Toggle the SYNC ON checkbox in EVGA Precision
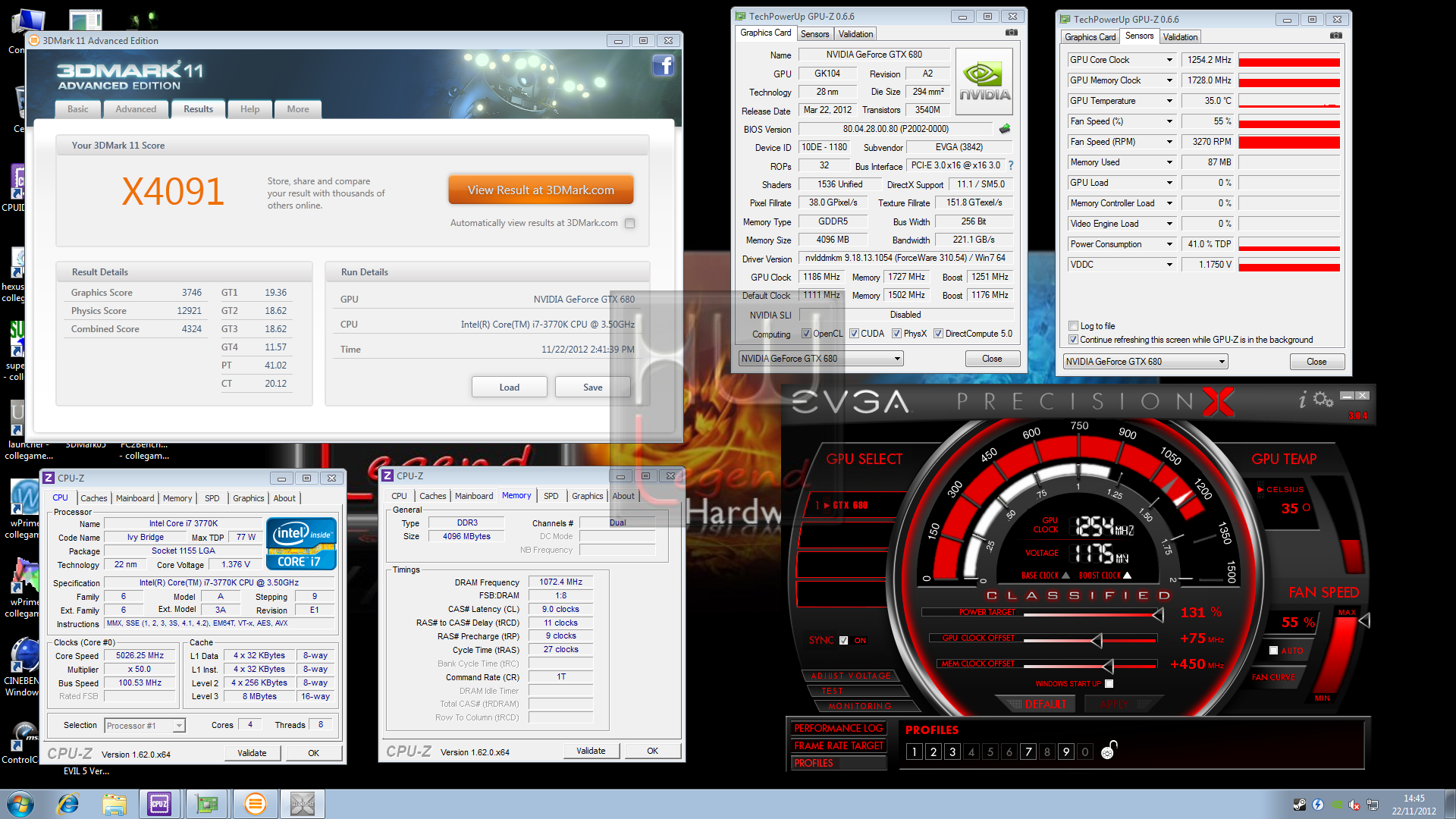The image size is (1456, 819). pos(843,640)
